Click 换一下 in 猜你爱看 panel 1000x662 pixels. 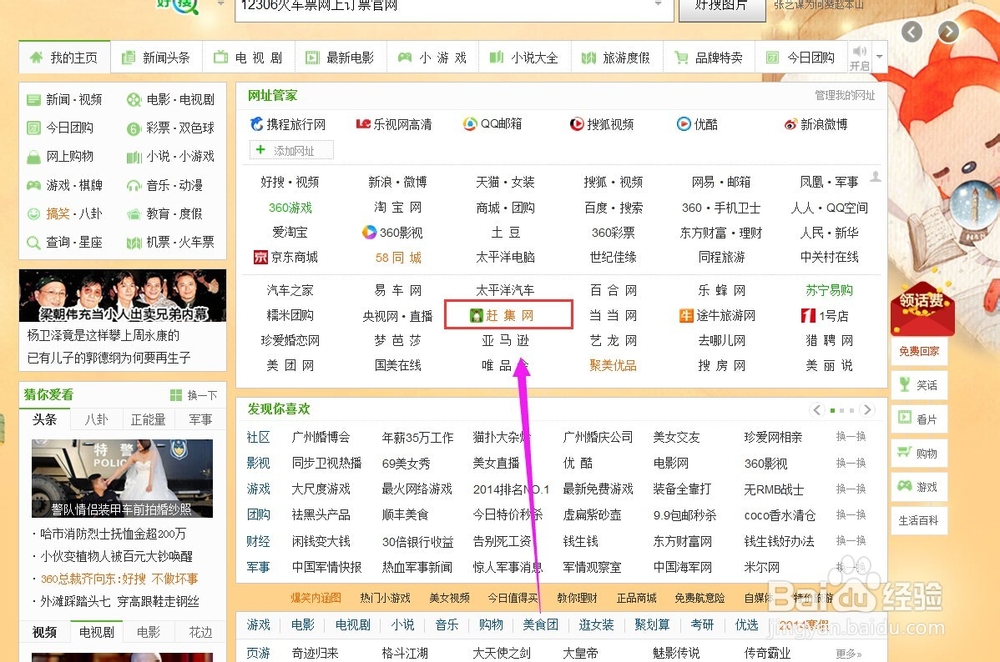coord(194,395)
